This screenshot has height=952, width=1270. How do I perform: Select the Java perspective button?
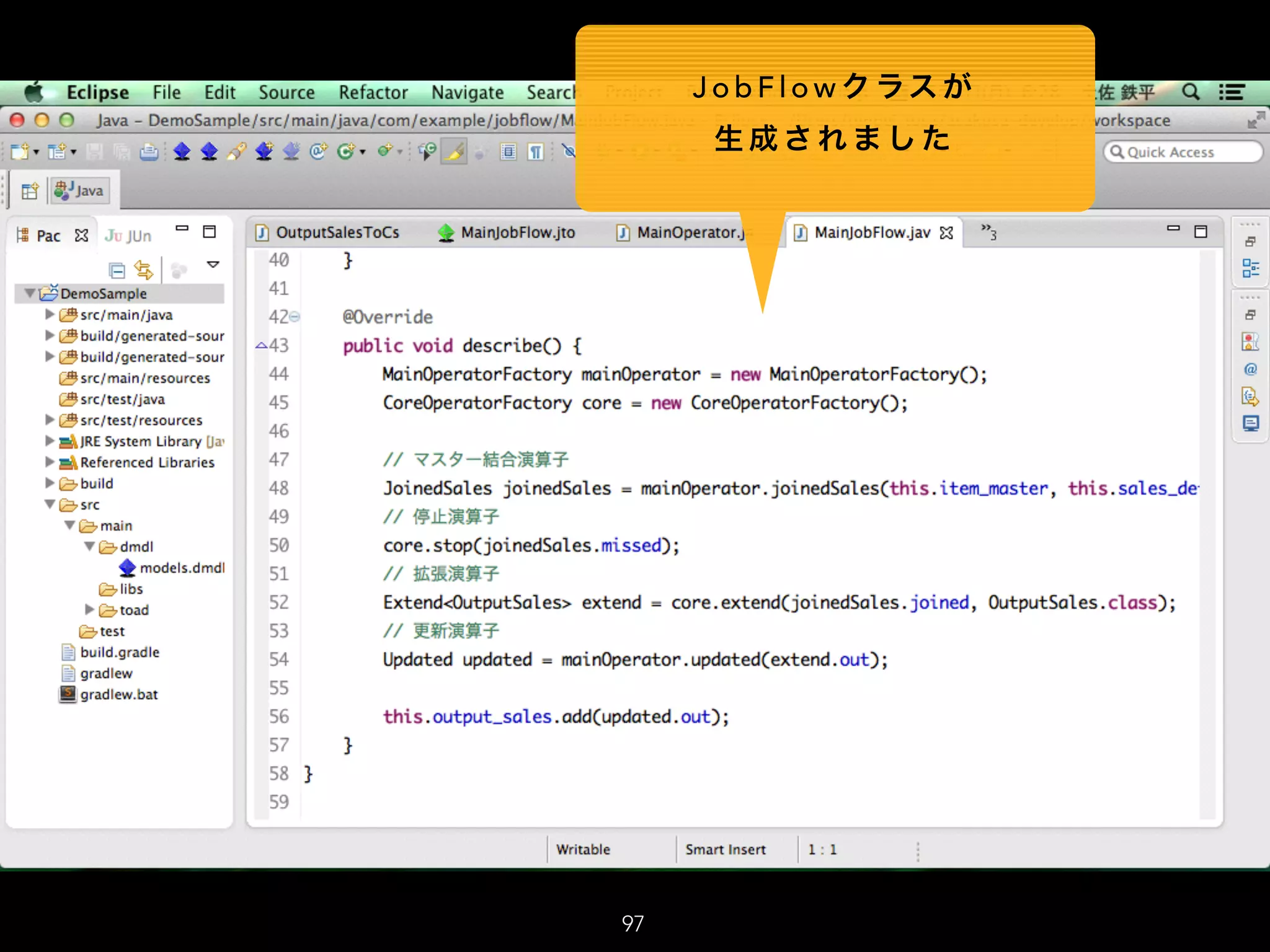(79, 191)
